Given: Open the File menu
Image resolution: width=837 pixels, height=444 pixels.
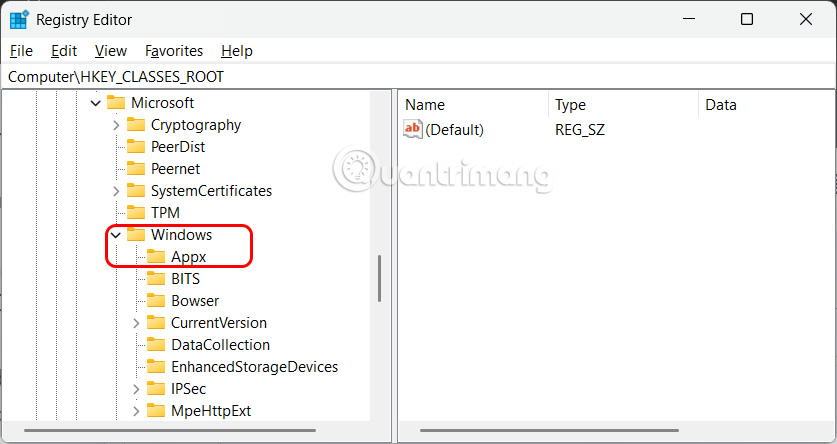Looking at the screenshot, I should (x=21, y=51).
